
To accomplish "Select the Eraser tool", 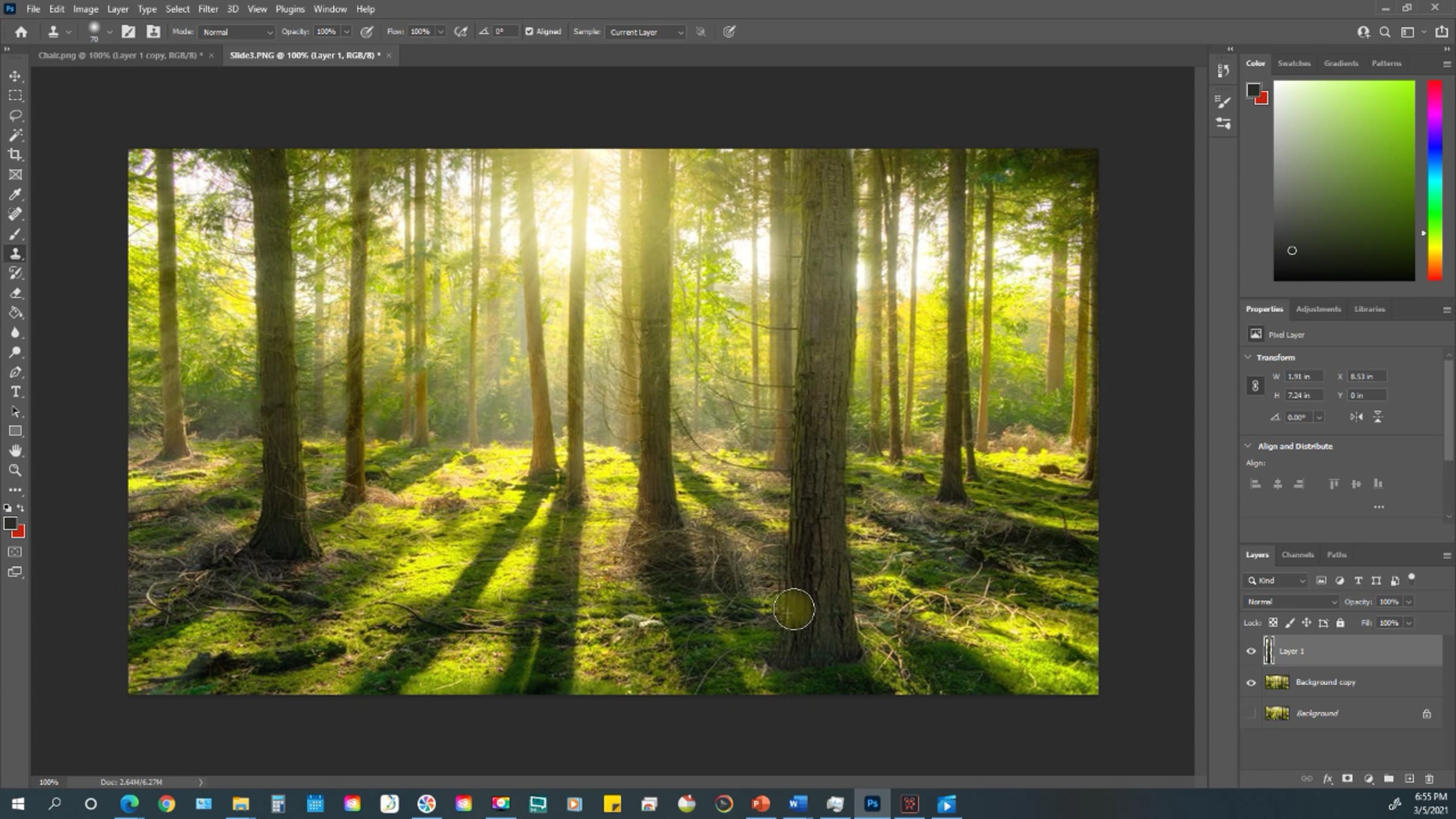I will tap(15, 293).
